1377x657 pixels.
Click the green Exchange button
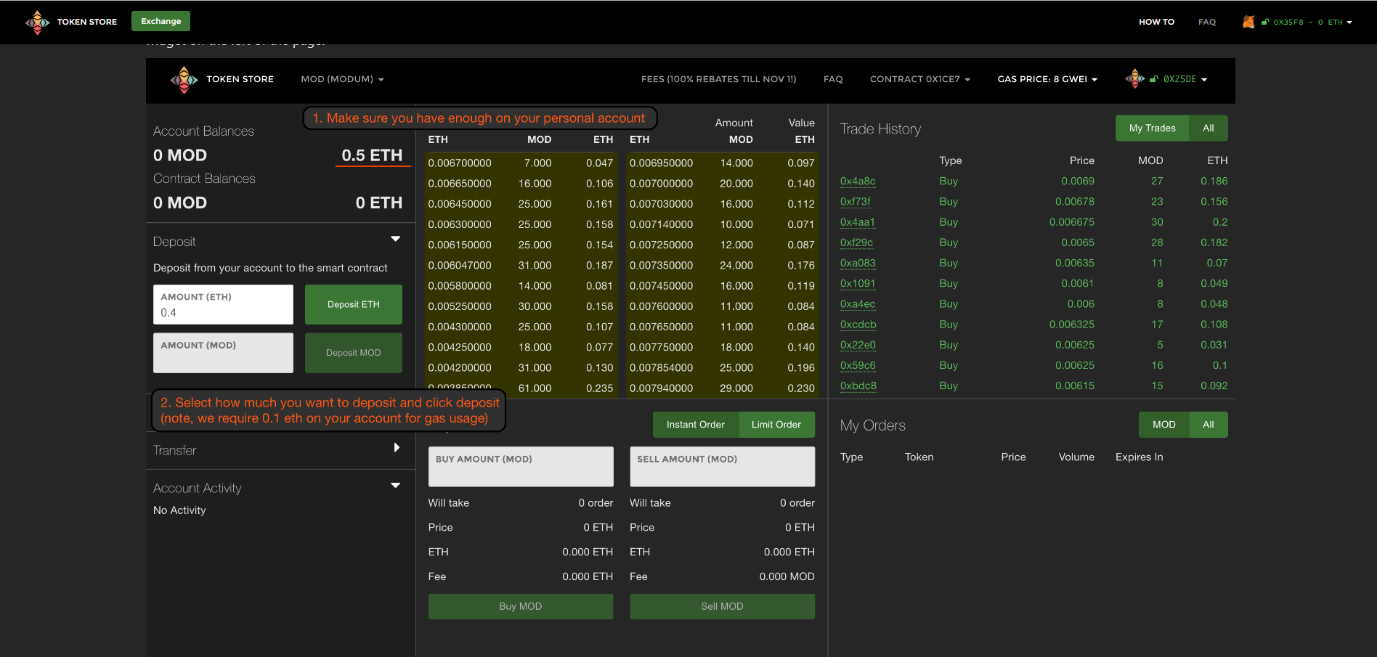click(161, 21)
